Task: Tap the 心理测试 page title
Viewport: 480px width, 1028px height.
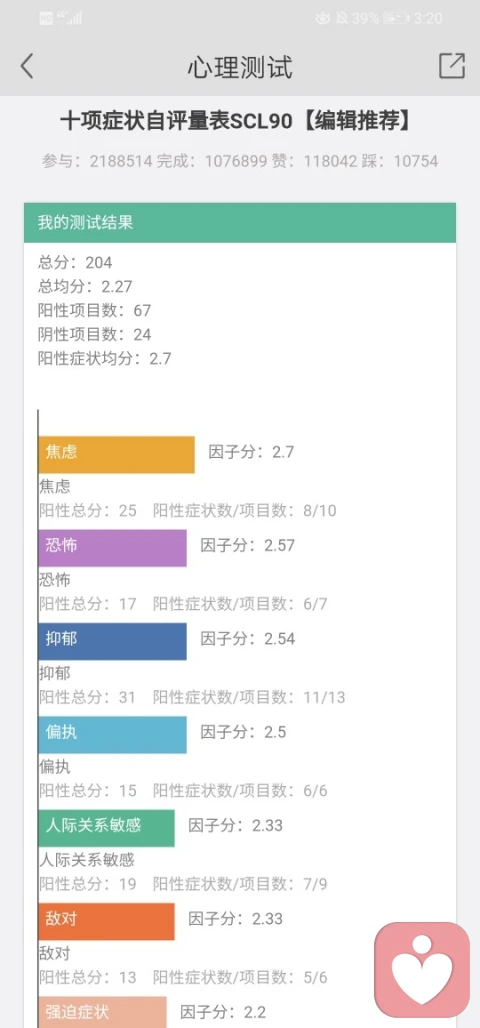Action: point(240,67)
